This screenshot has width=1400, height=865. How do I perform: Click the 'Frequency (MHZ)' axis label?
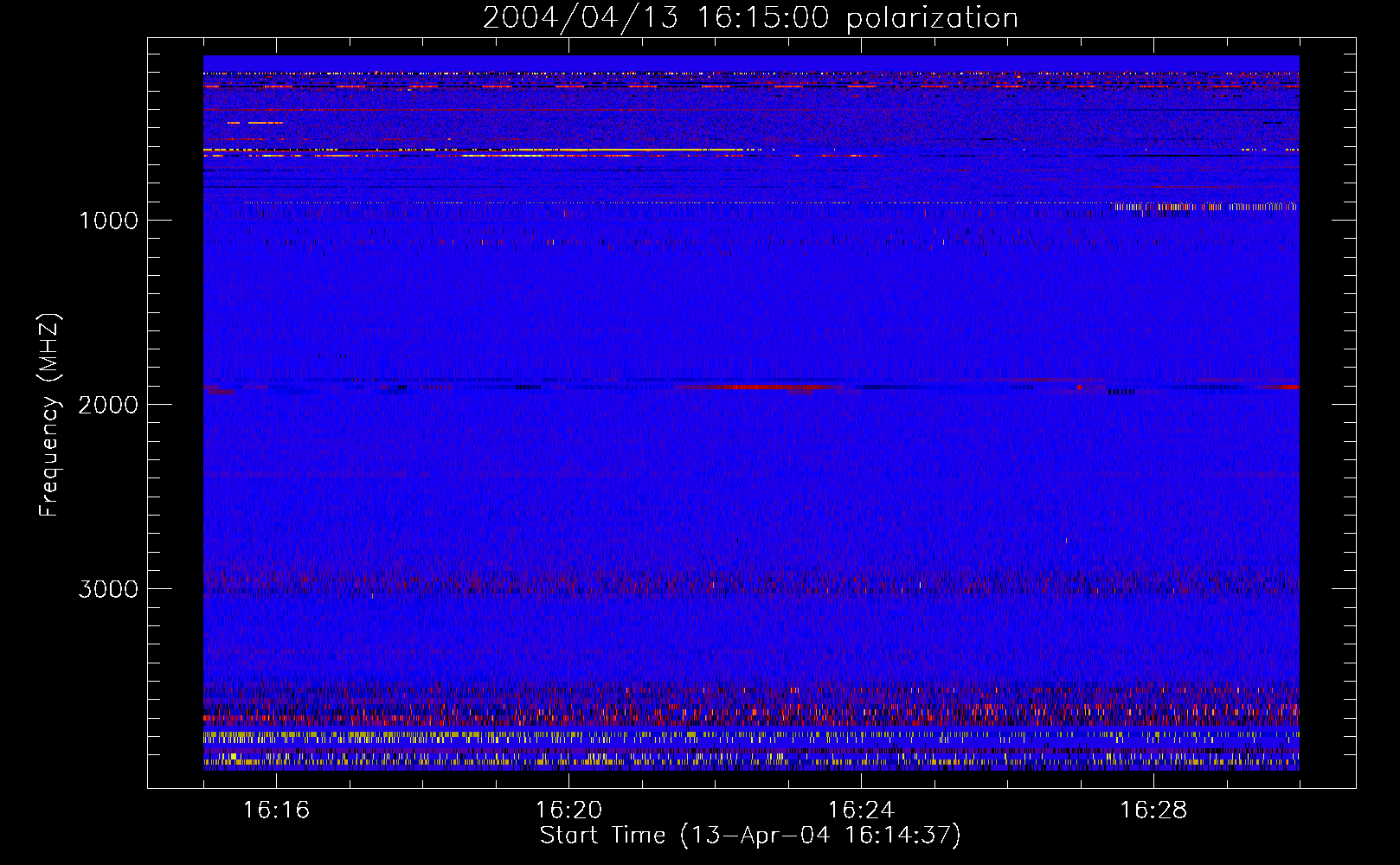(49, 415)
